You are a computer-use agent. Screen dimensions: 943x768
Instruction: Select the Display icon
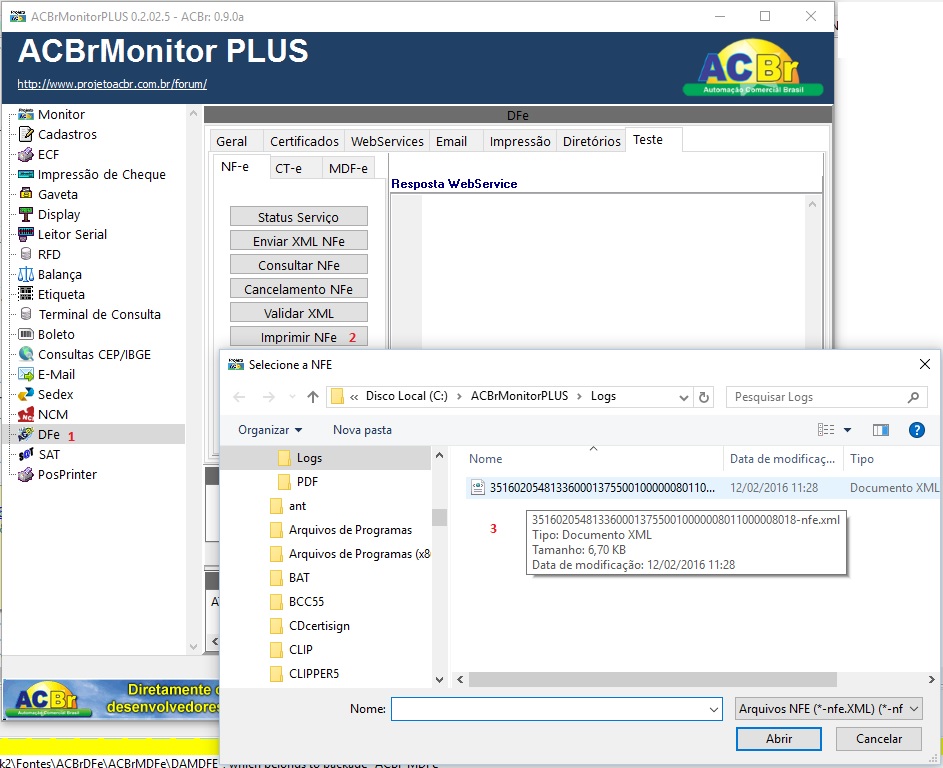[x=26, y=214]
